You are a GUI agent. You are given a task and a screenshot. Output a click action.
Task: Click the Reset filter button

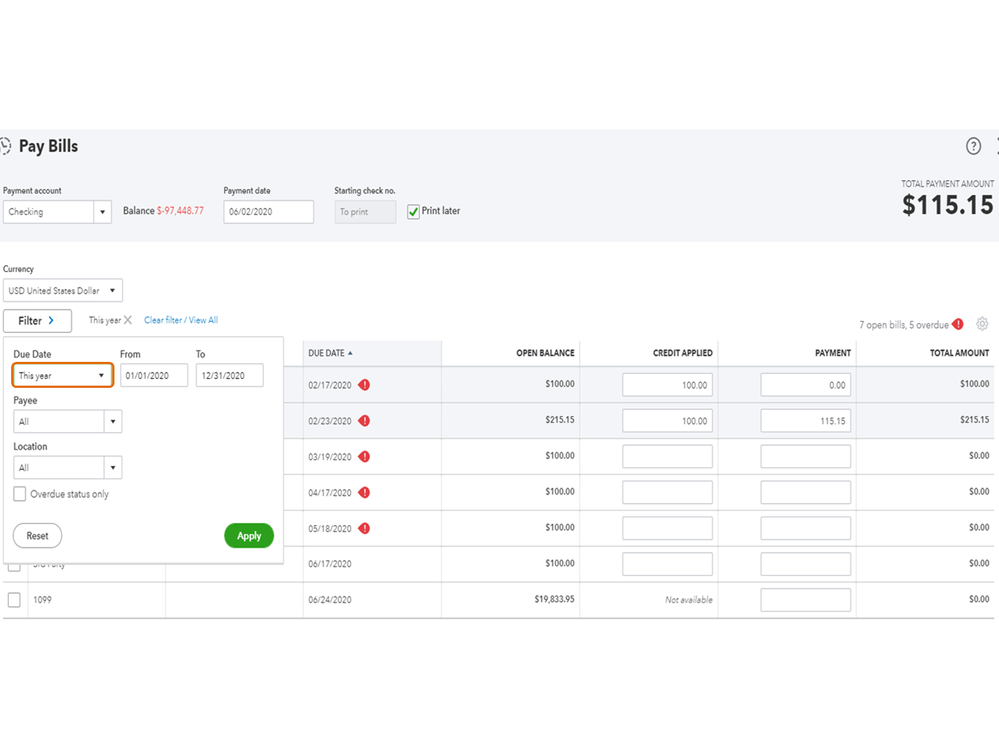pos(37,536)
